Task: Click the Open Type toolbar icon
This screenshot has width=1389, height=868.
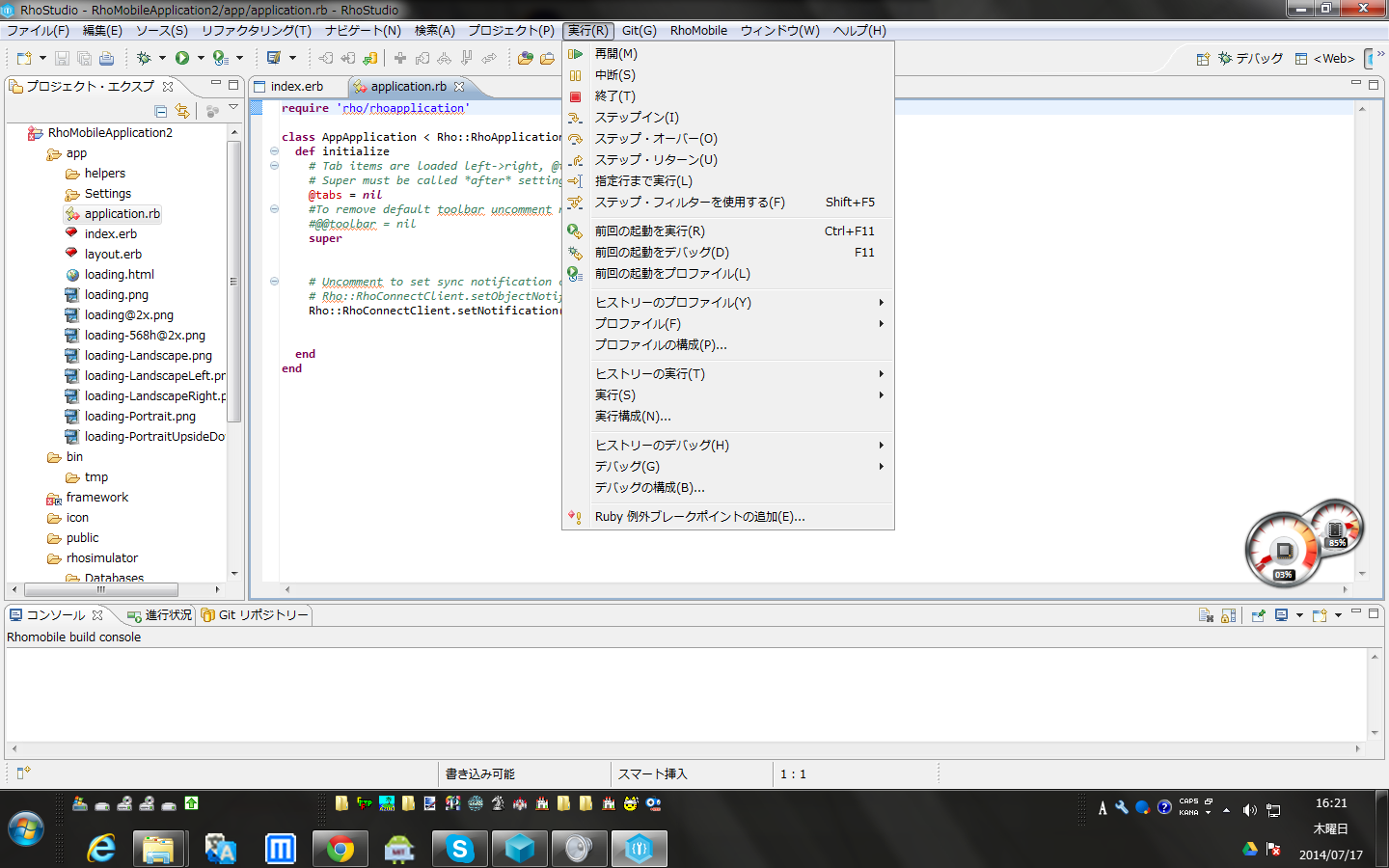Action: coord(525,58)
